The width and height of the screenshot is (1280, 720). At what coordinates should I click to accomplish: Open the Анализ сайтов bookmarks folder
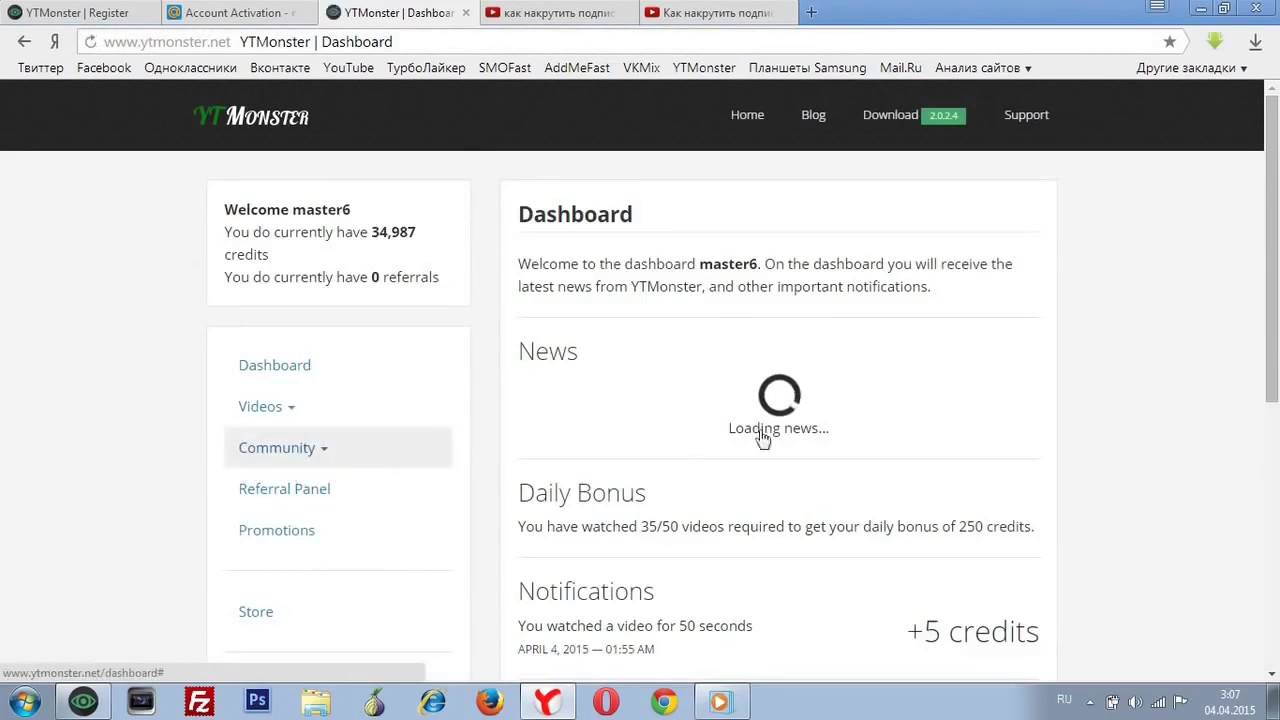coord(983,68)
